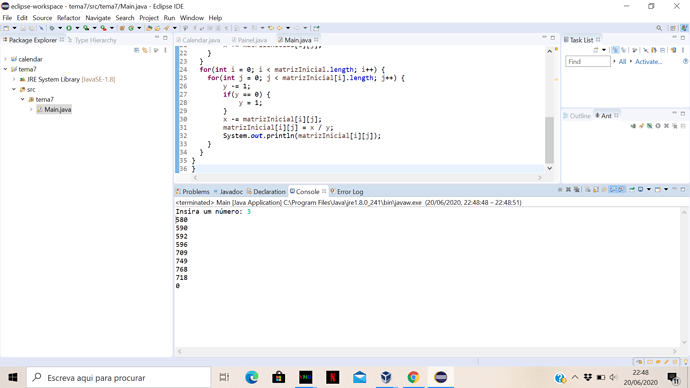Open Eclipse from the Windows taskbar

point(440,377)
